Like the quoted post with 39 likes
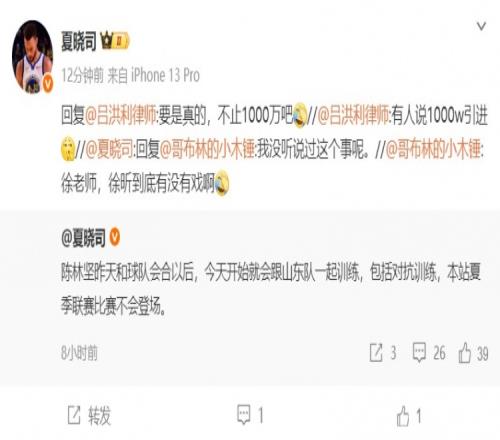 (x=473, y=353)
